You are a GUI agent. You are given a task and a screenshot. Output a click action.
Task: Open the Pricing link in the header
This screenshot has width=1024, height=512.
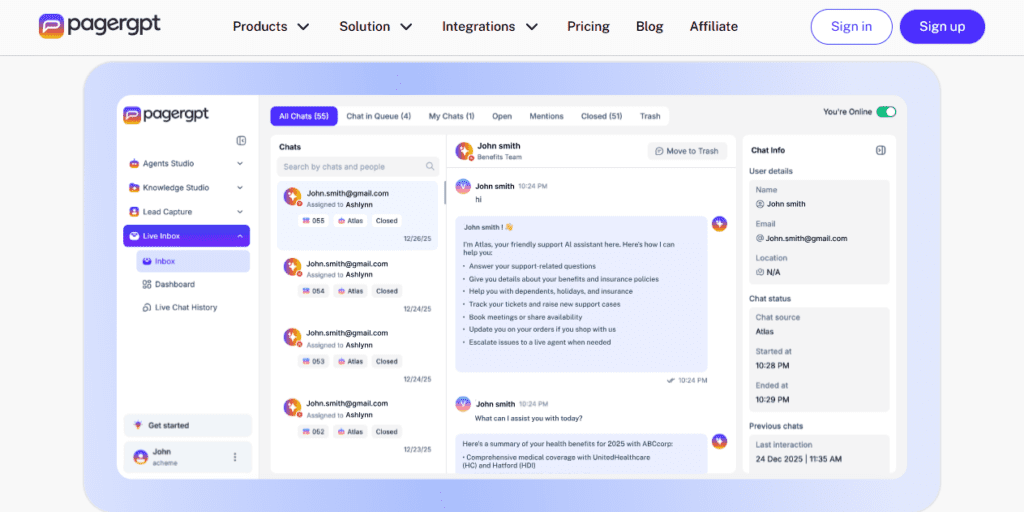pyautogui.click(x=588, y=27)
